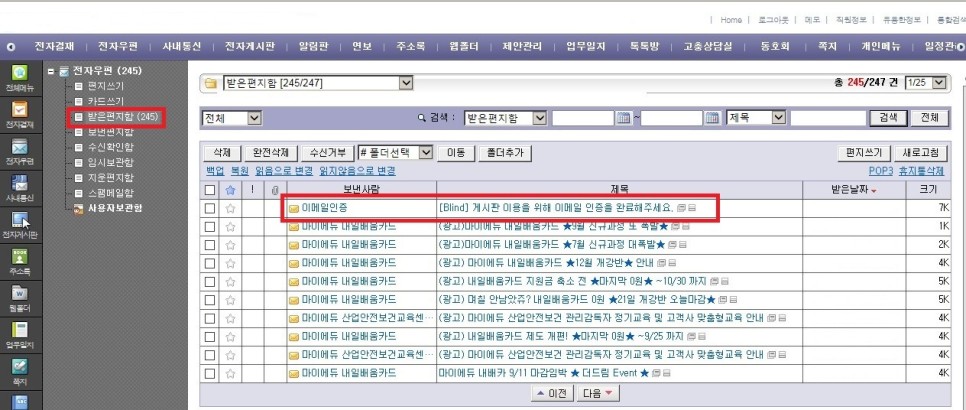The height and width of the screenshot is (410, 966).
Task: Check the select-all checkbox in table header
Action: [210, 190]
